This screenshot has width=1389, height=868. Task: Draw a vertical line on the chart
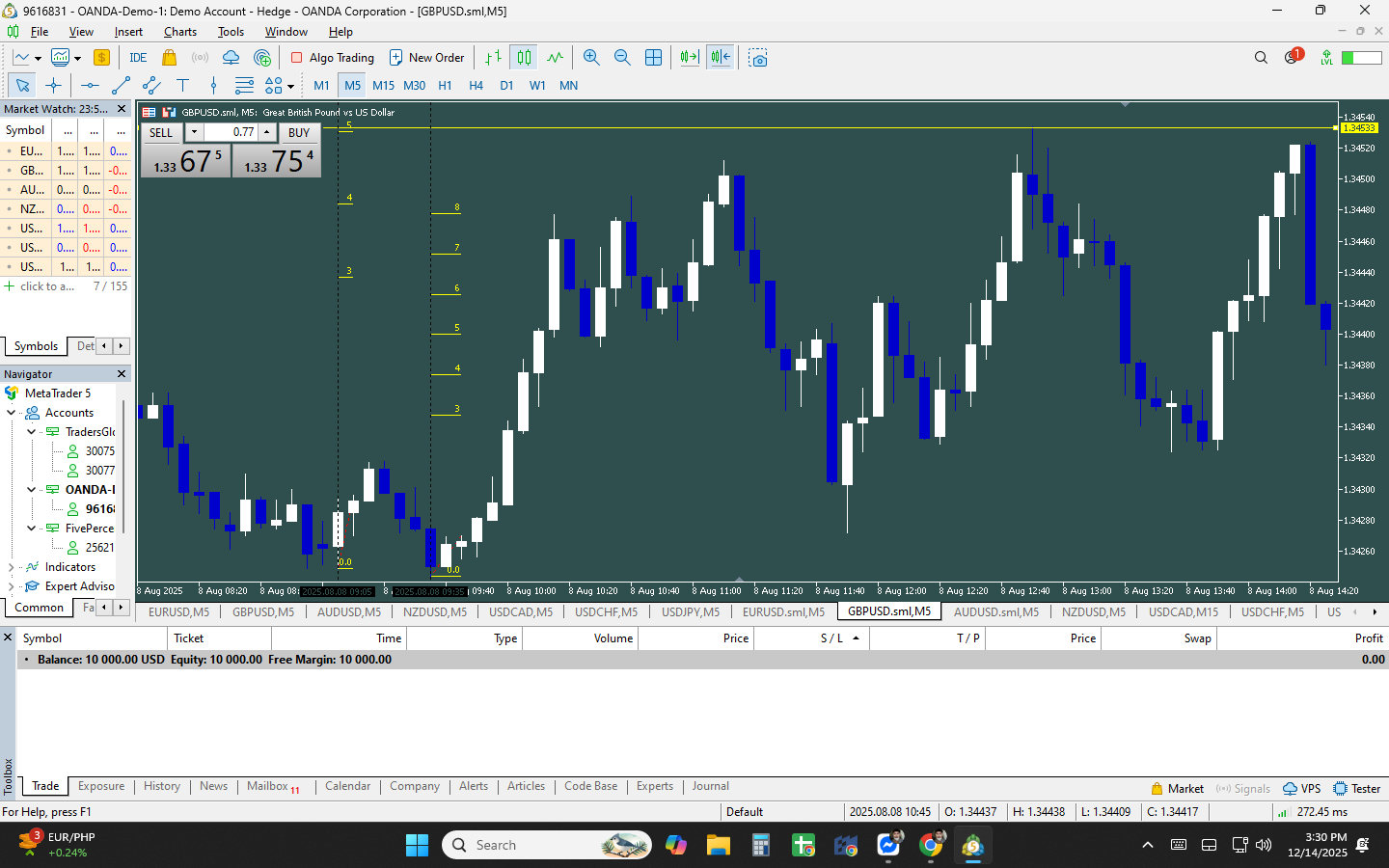point(213,86)
